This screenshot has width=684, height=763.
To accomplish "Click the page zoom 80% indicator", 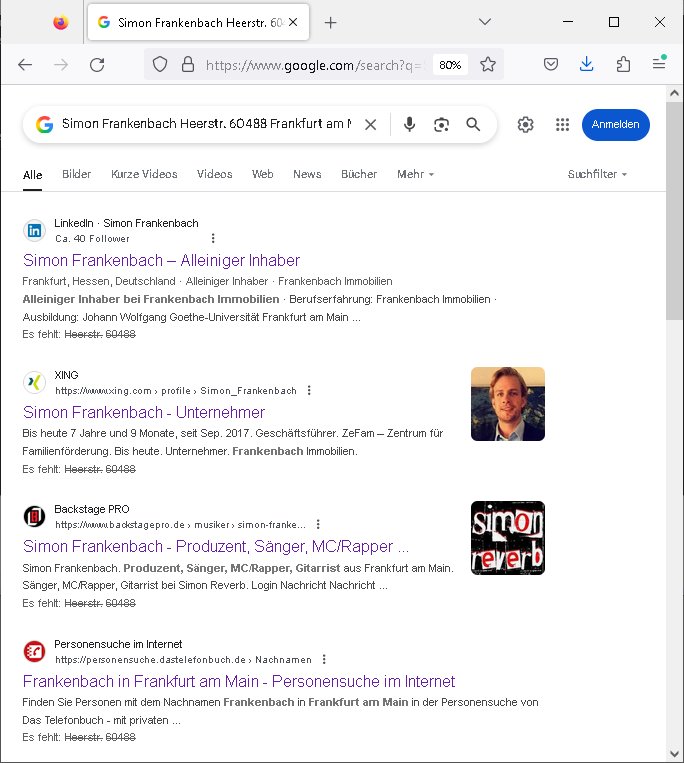I will (x=450, y=64).
